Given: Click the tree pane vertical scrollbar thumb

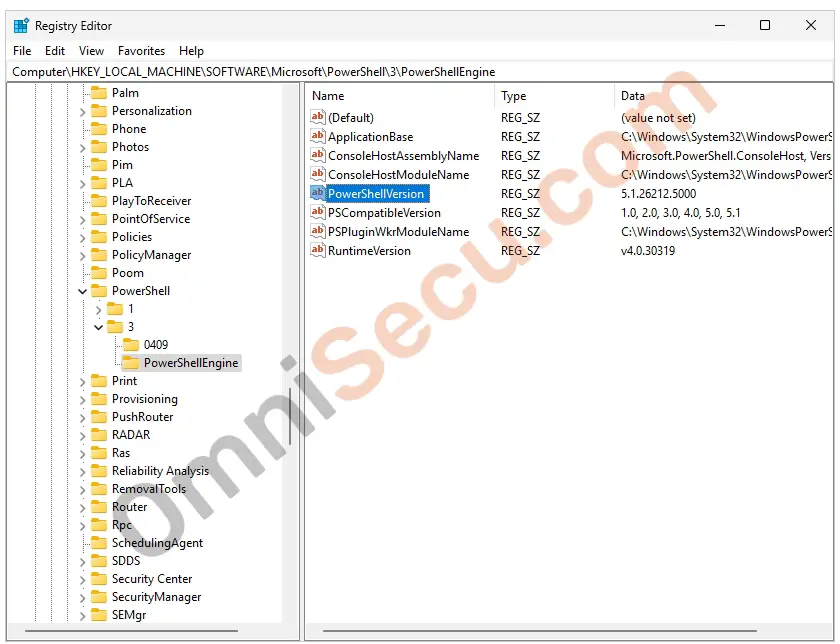Looking at the screenshot, I should tap(290, 416).
